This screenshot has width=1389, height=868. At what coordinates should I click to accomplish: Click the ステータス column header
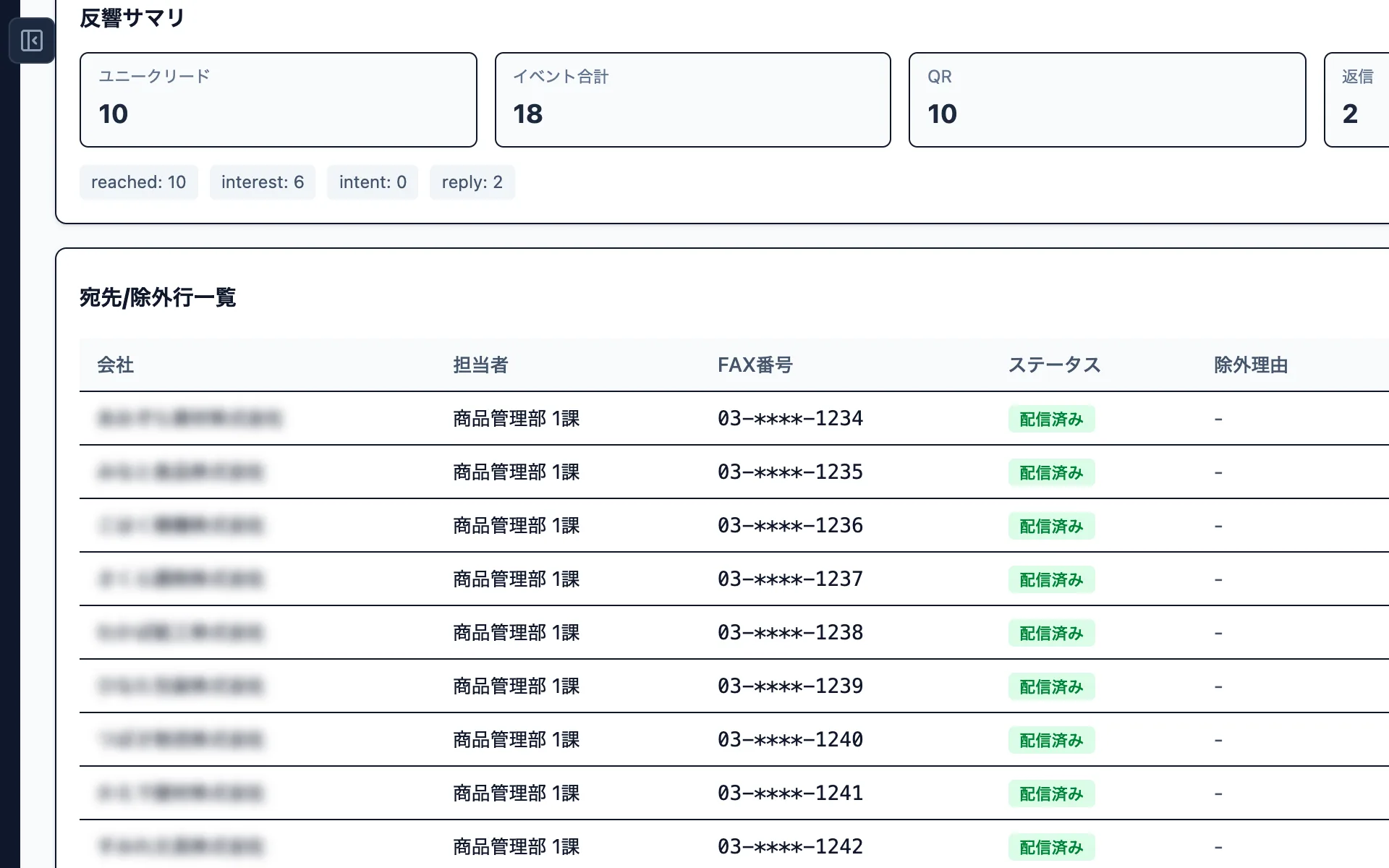coord(1055,365)
